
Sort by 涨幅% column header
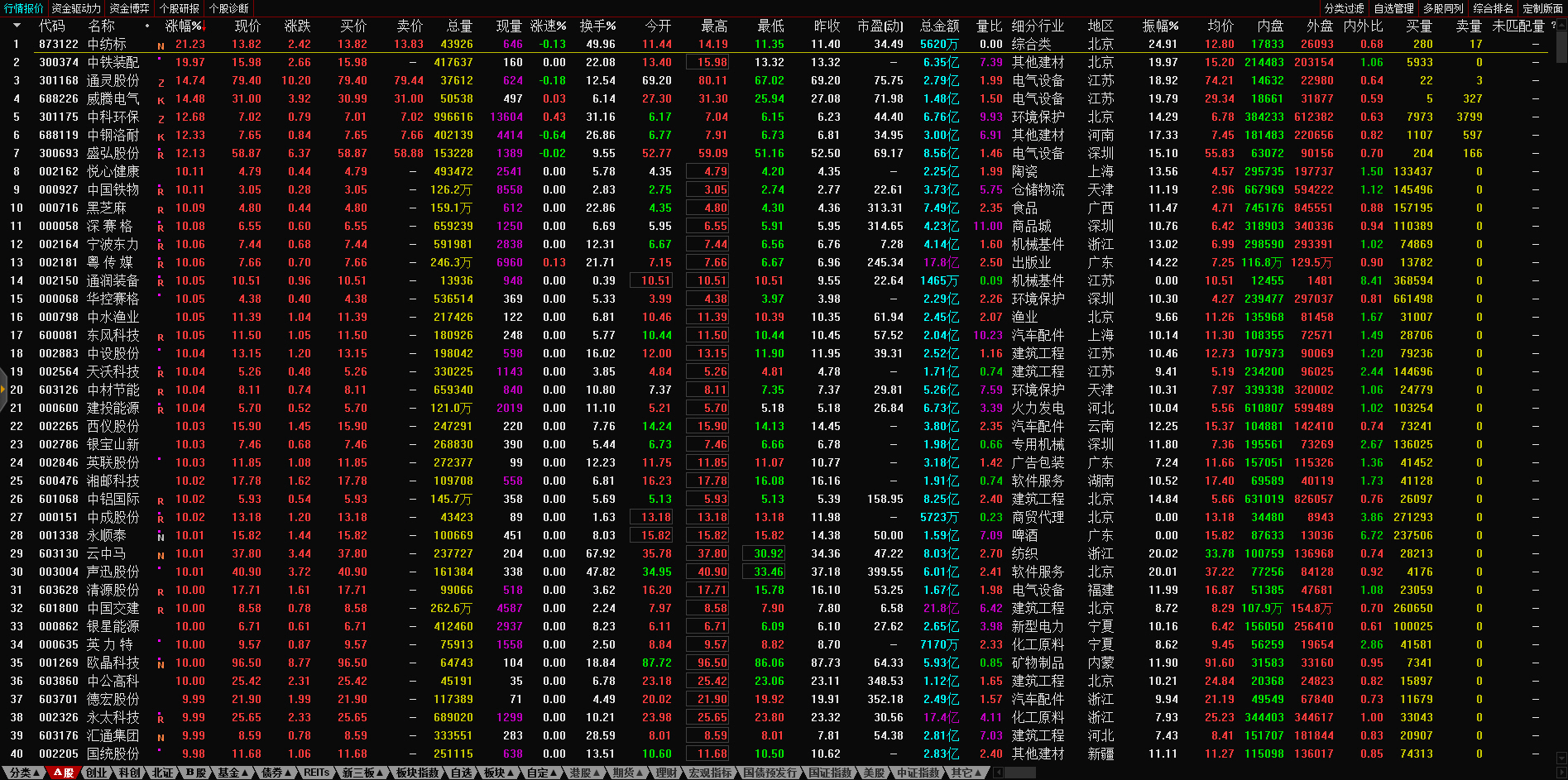184,26
